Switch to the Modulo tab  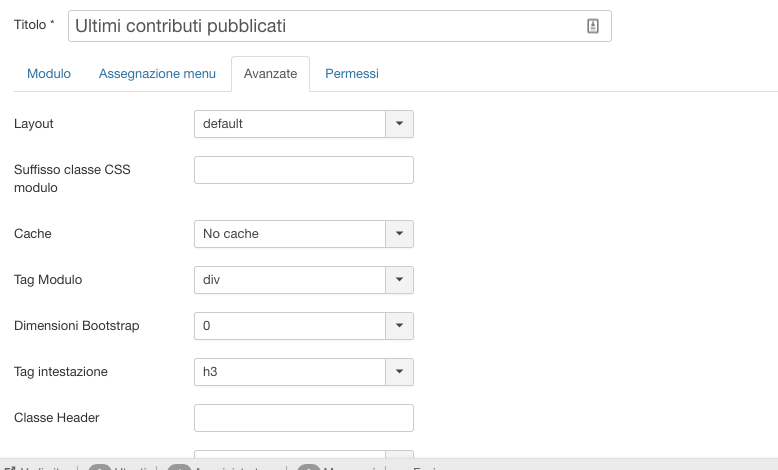[49, 73]
